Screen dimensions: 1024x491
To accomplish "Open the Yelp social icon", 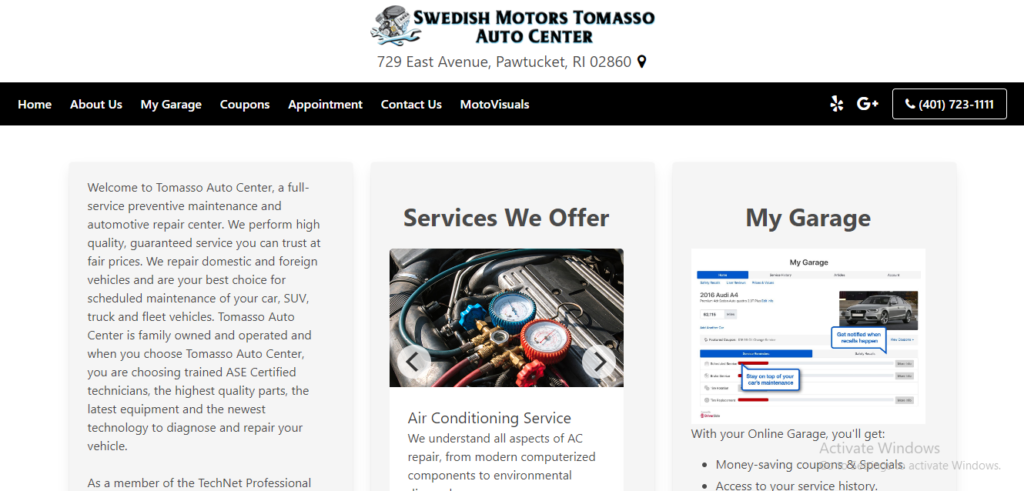I will click(x=837, y=104).
